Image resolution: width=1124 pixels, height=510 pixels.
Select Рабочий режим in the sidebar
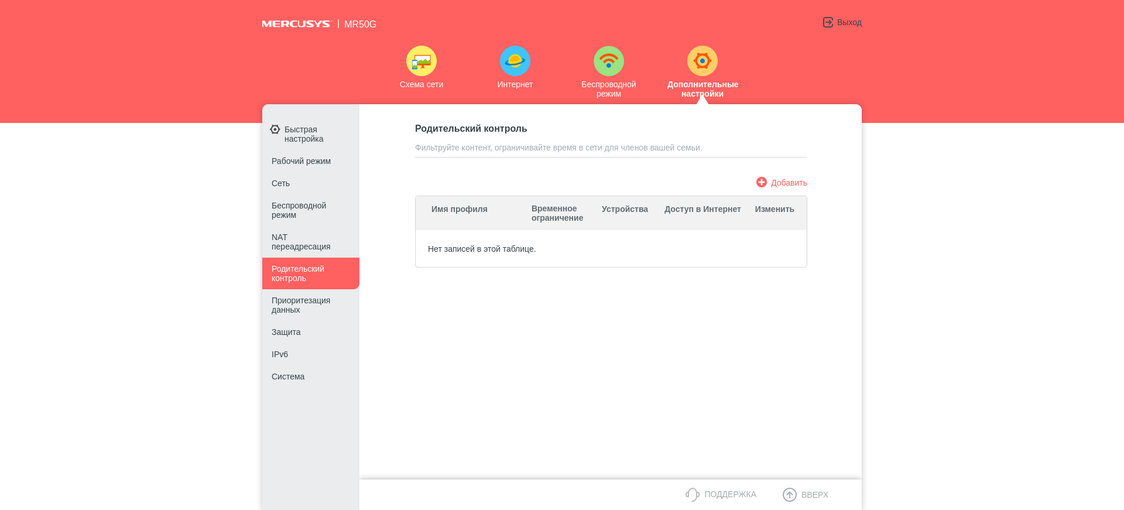click(301, 161)
